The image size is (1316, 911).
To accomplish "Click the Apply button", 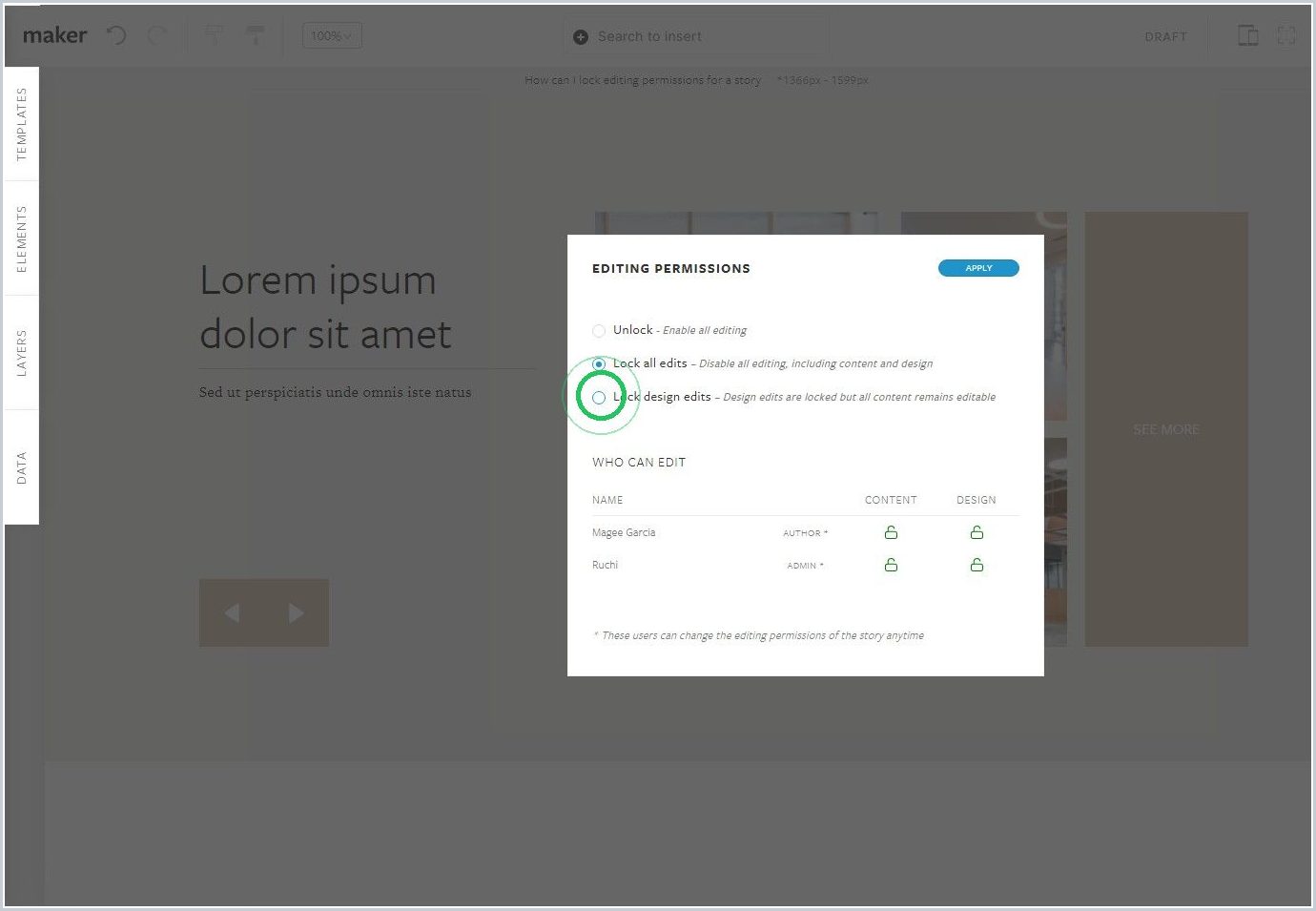I will coord(978,268).
